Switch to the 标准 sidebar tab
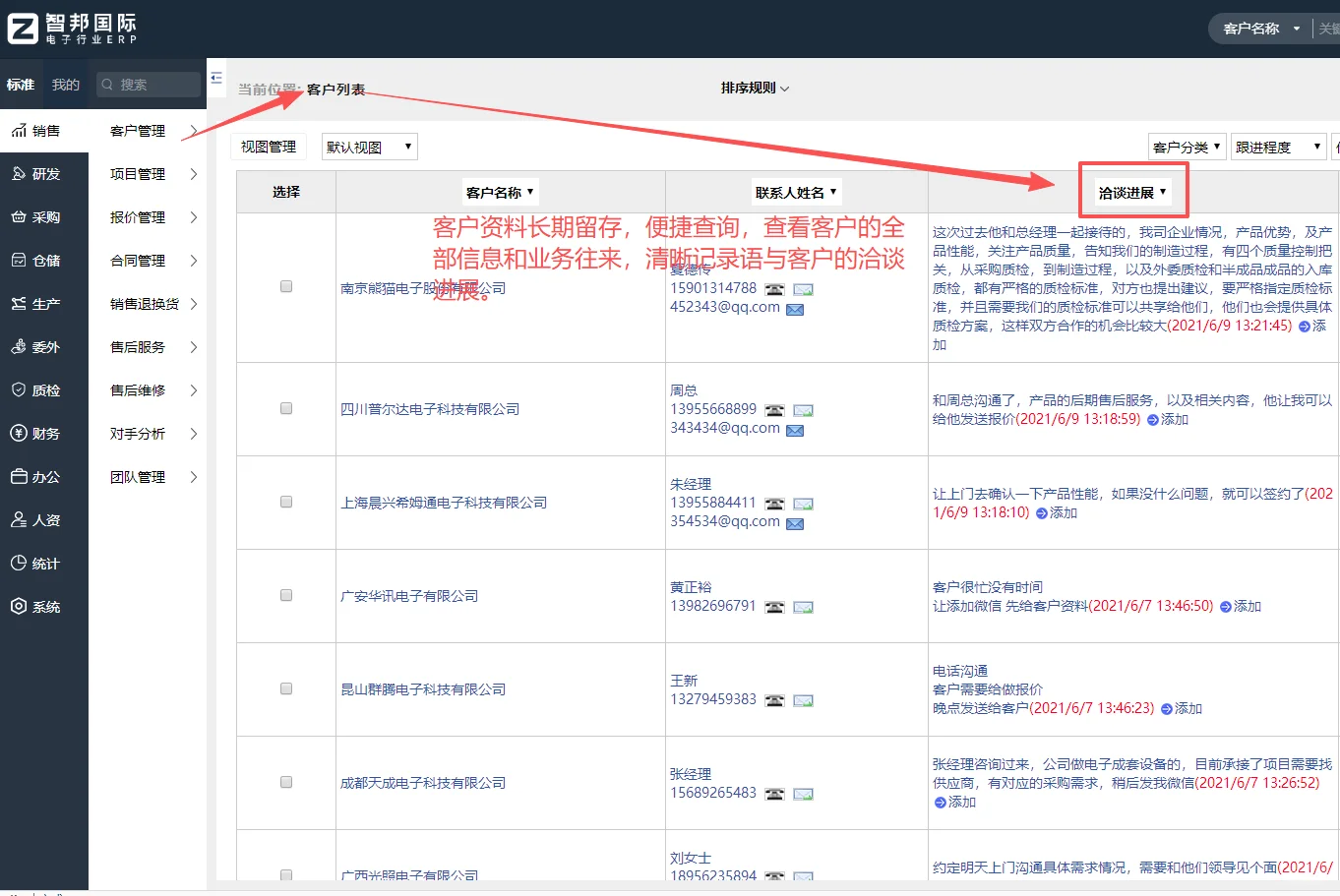This screenshot has width=1340, height=896. 21,85
